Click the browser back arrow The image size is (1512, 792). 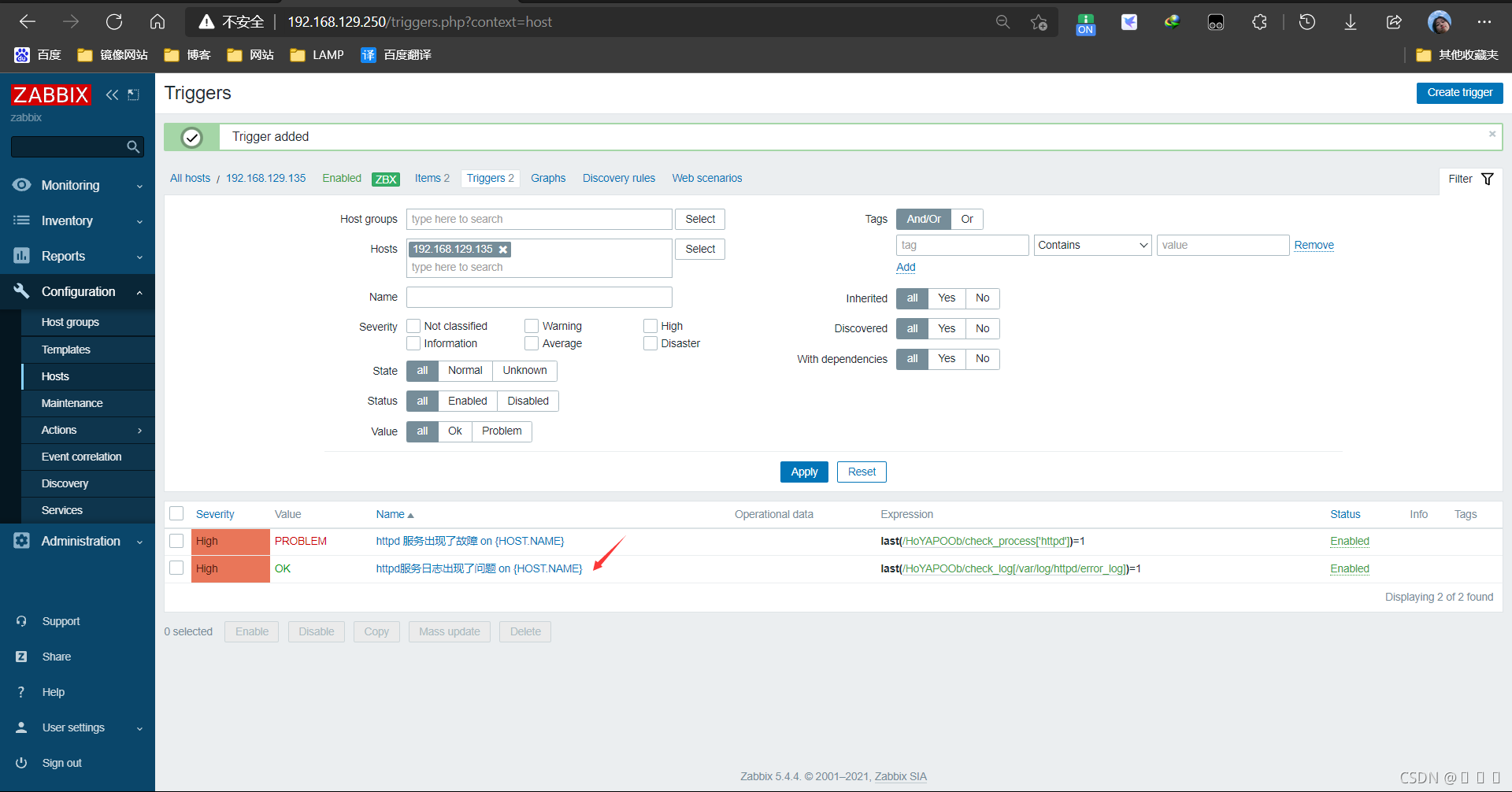28,22
